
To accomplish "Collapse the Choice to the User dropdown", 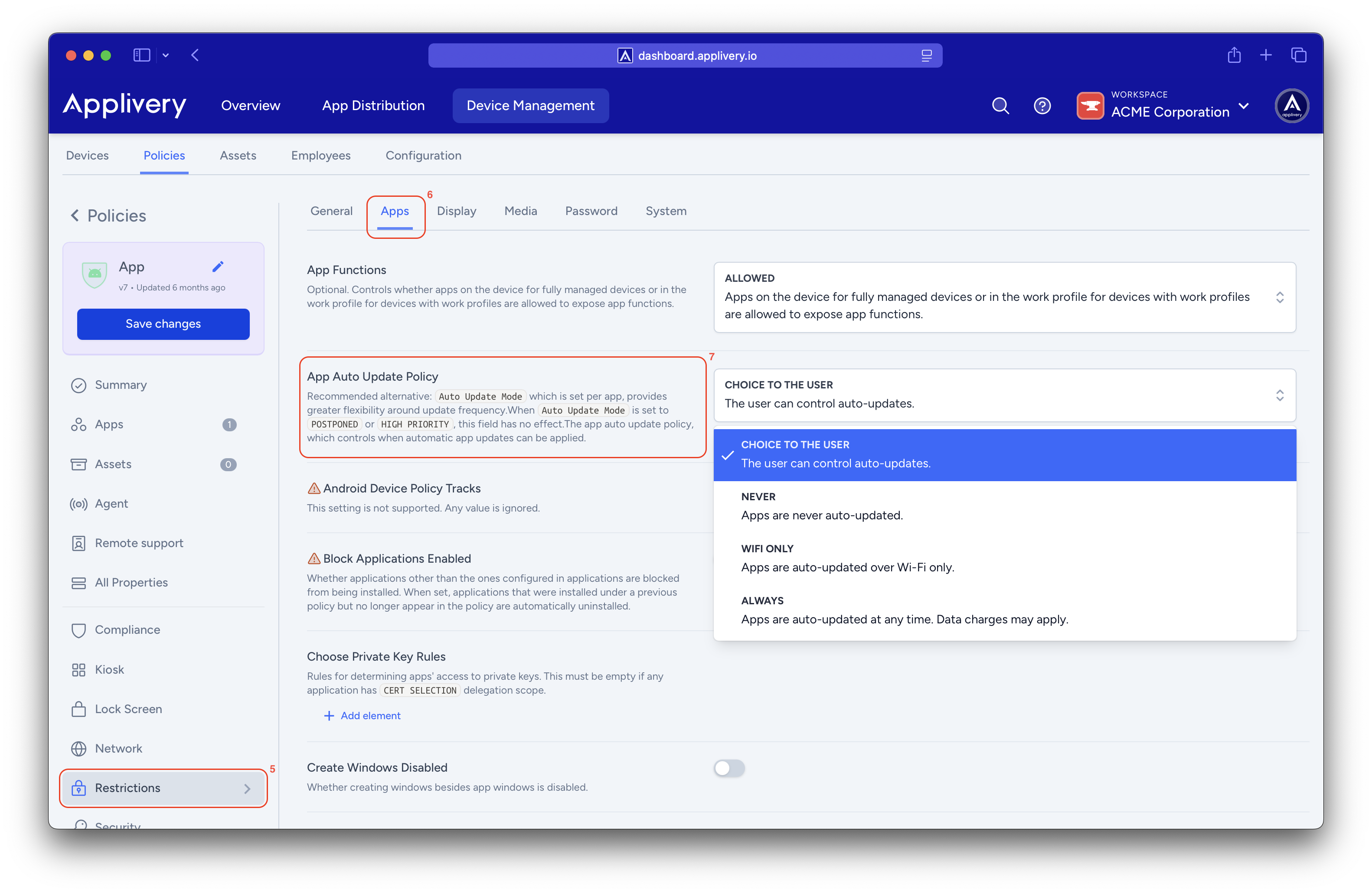I will point(1004,394).
